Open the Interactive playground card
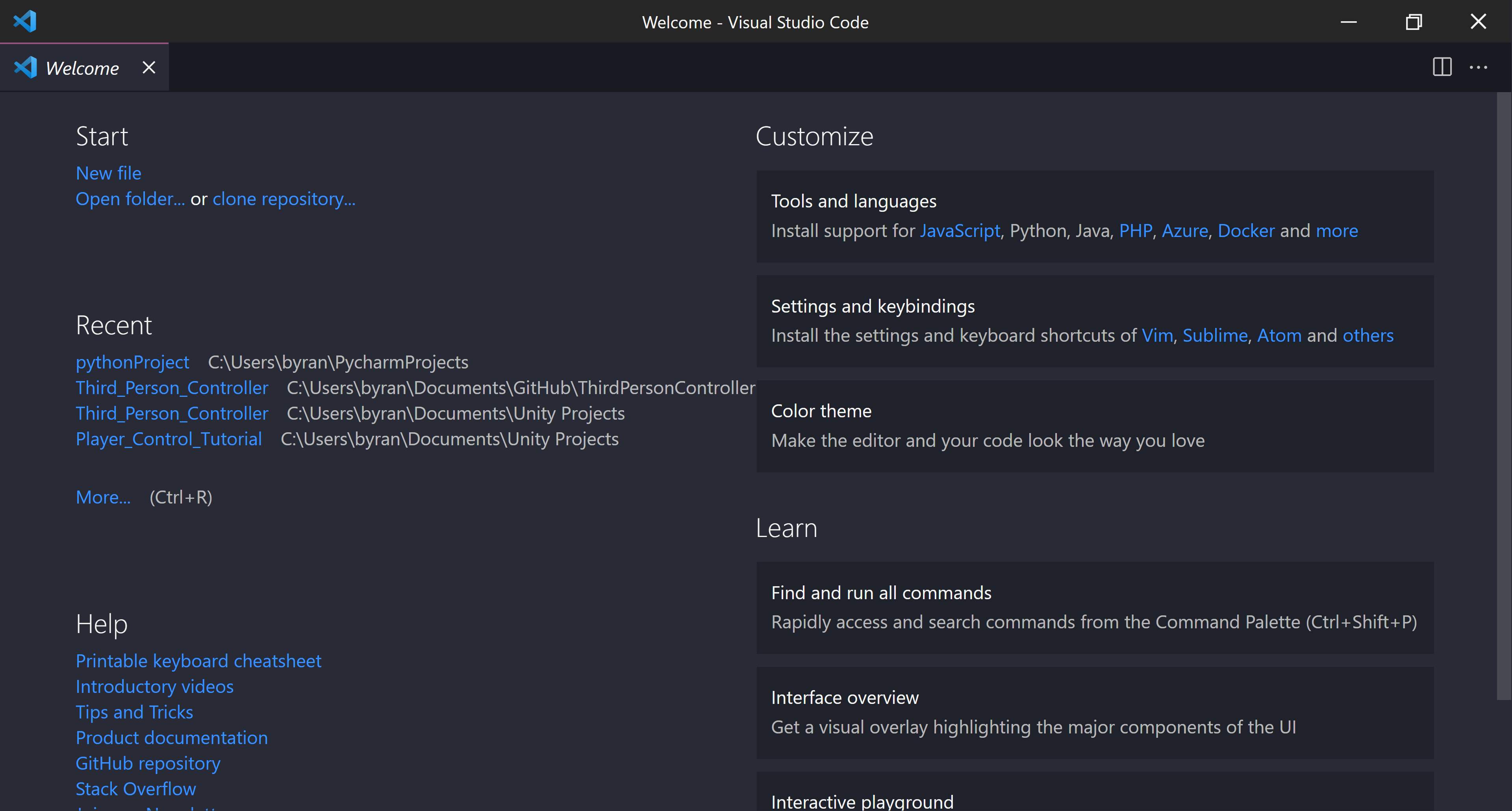Image resolution: width=1512 pixels, height=811 pixels. (x=1095, y=792)
